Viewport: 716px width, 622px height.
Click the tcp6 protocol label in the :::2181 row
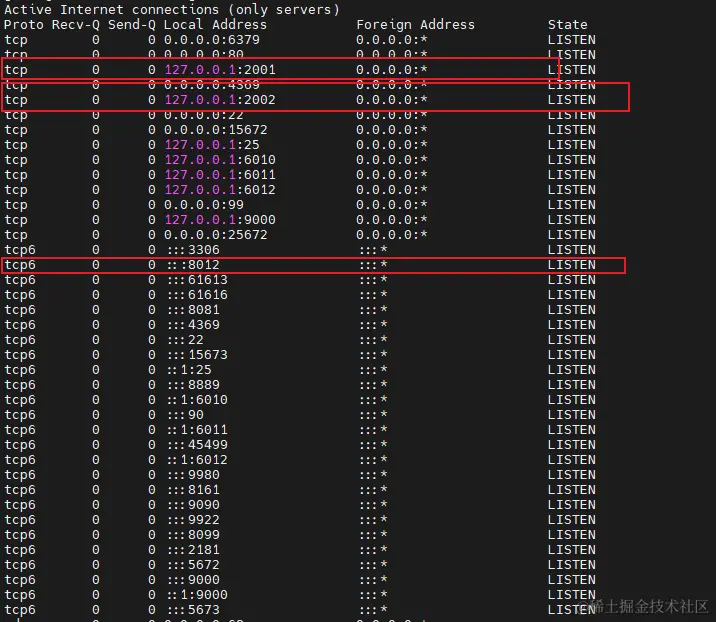tap(20, 550)
